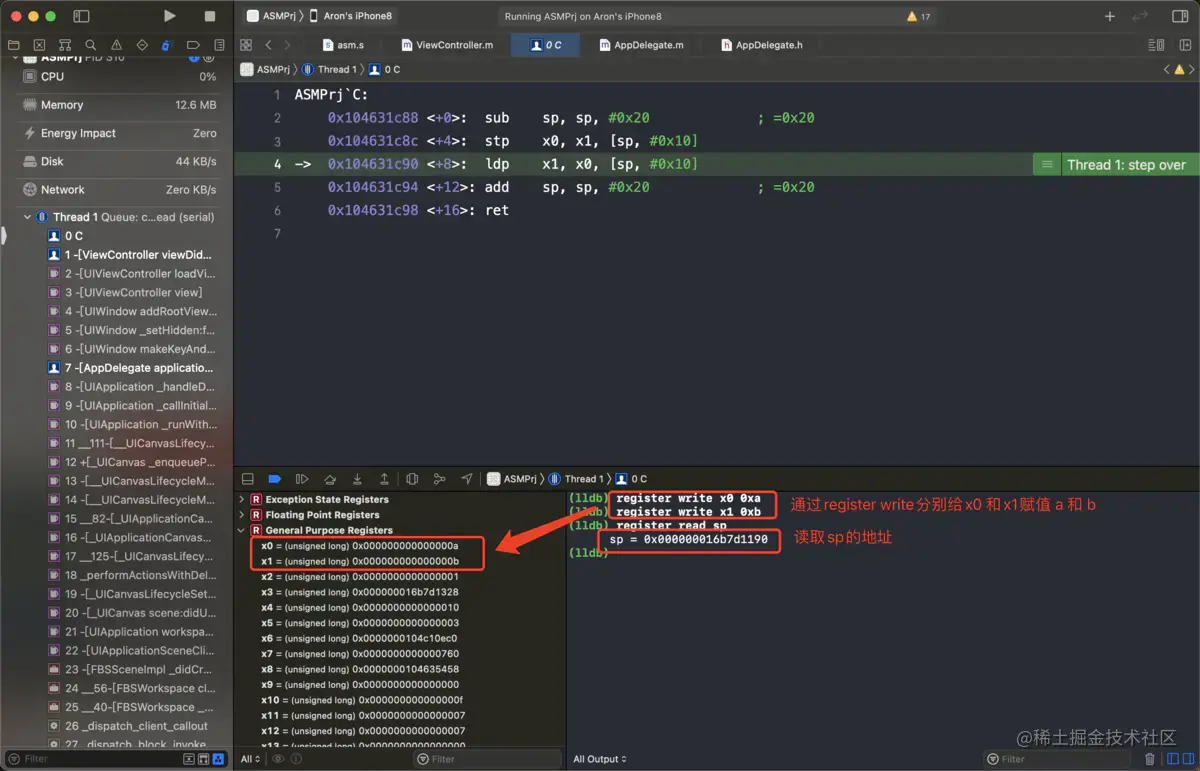The image size is (1200, 771).
Task: Open Debug Memory Graph button
Action: coord(439,479)
